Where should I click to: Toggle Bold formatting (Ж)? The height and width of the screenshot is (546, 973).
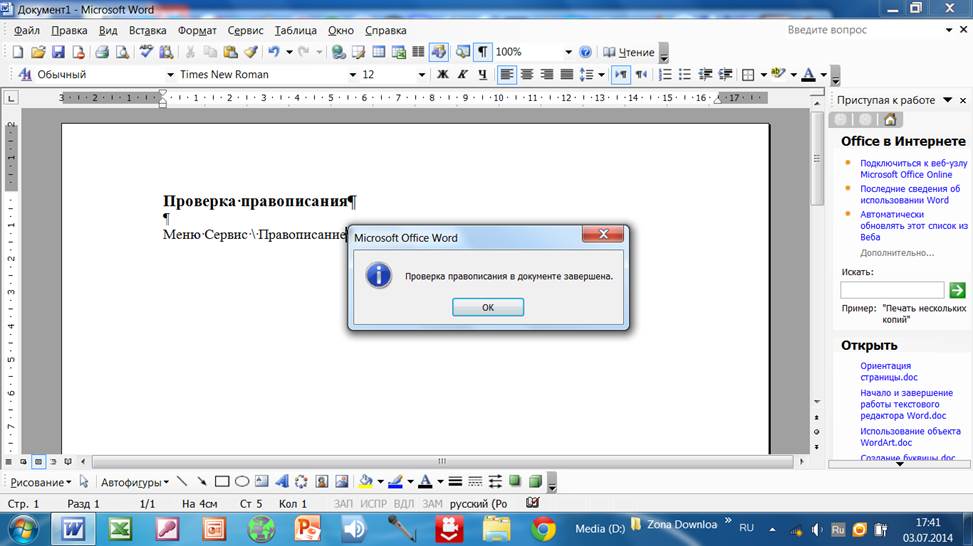tap(442, 74)
